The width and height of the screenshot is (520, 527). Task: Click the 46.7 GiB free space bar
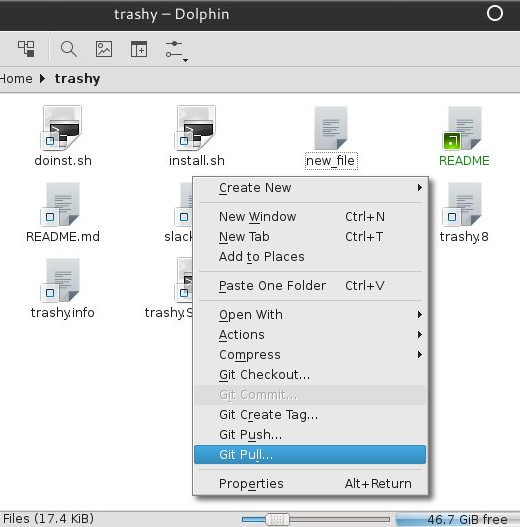(458, 520)
